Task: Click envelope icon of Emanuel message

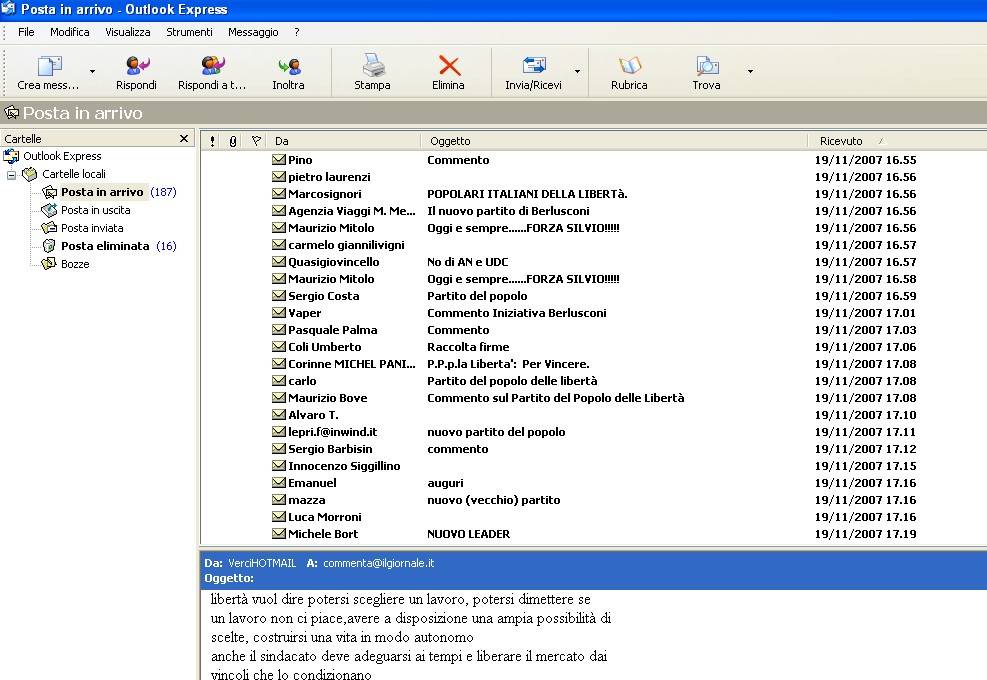Action: click(x=279, y=483)
